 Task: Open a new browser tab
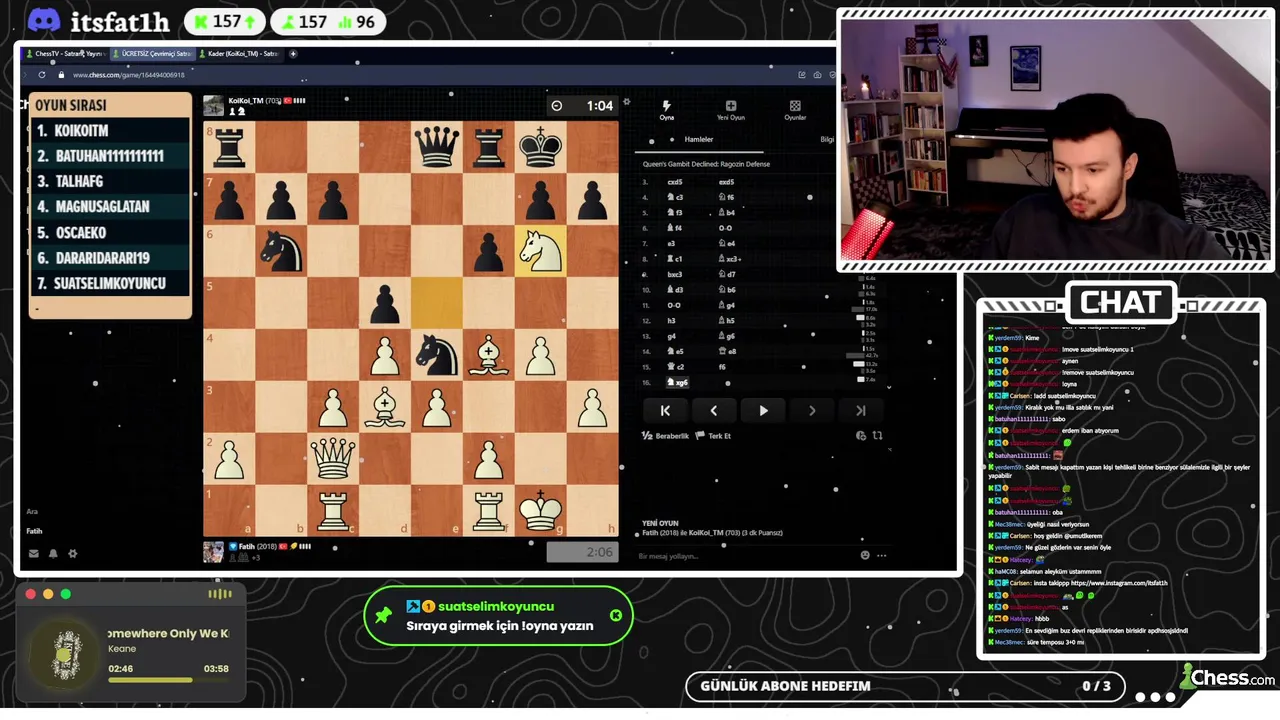(x=293, y=54)
